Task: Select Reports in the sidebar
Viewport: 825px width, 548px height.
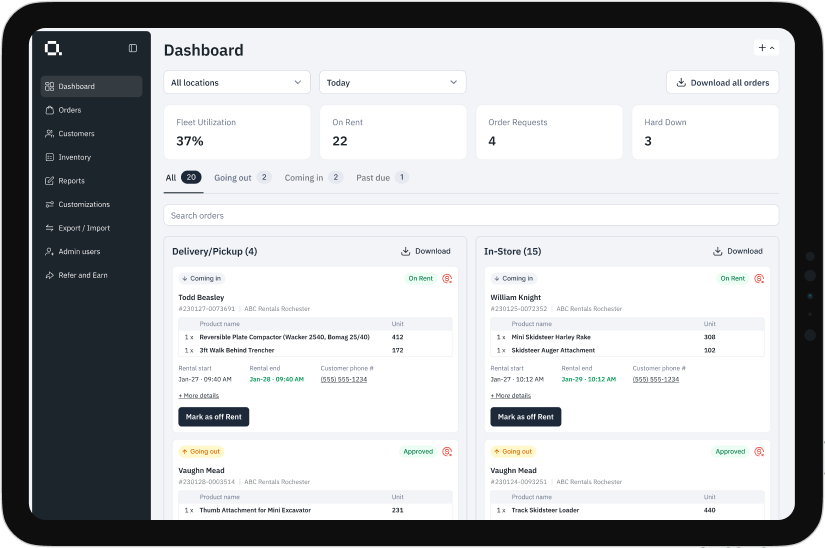Action: pos(71,181)
